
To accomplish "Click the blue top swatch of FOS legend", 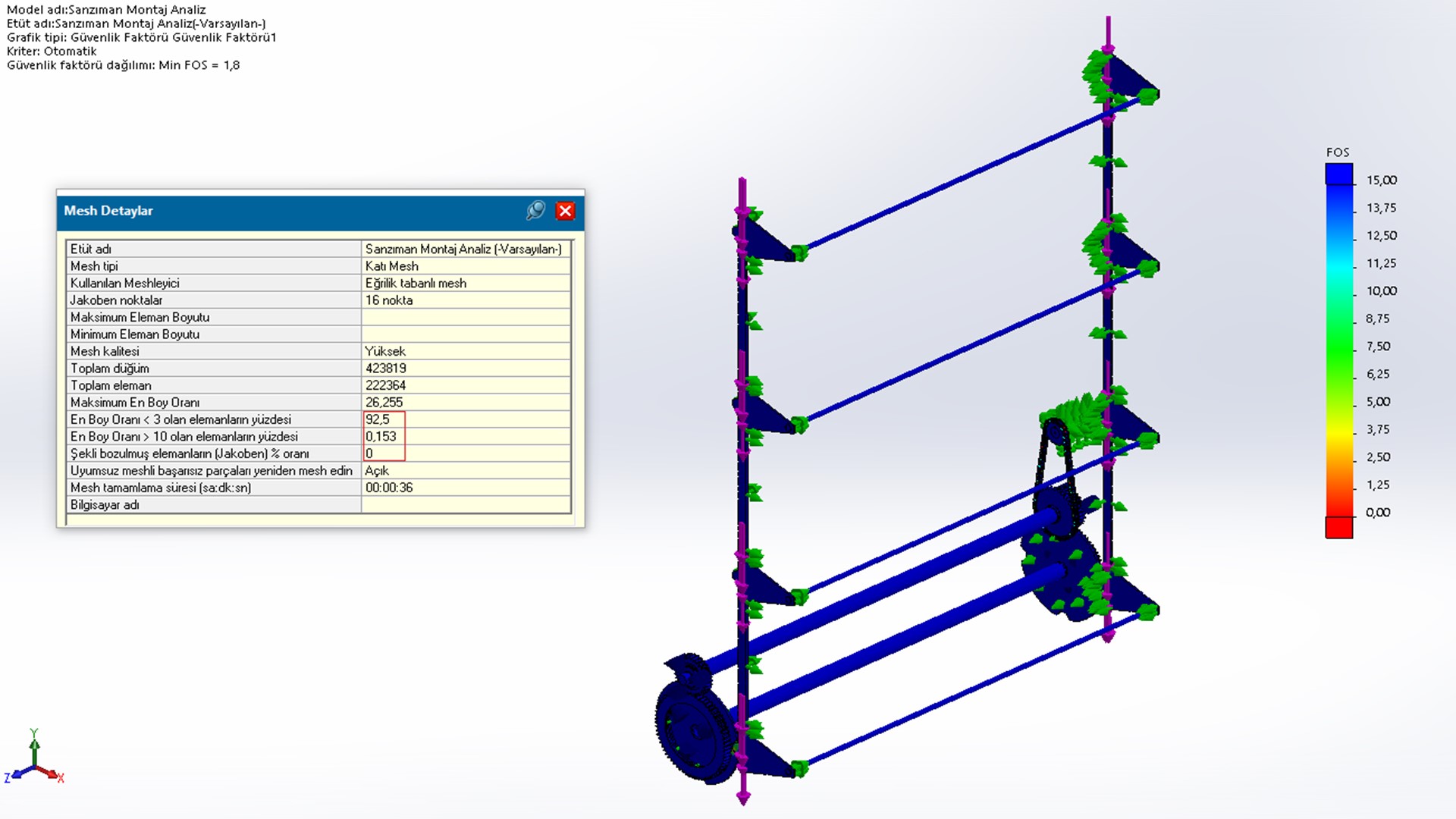I will pos(1338,174).
